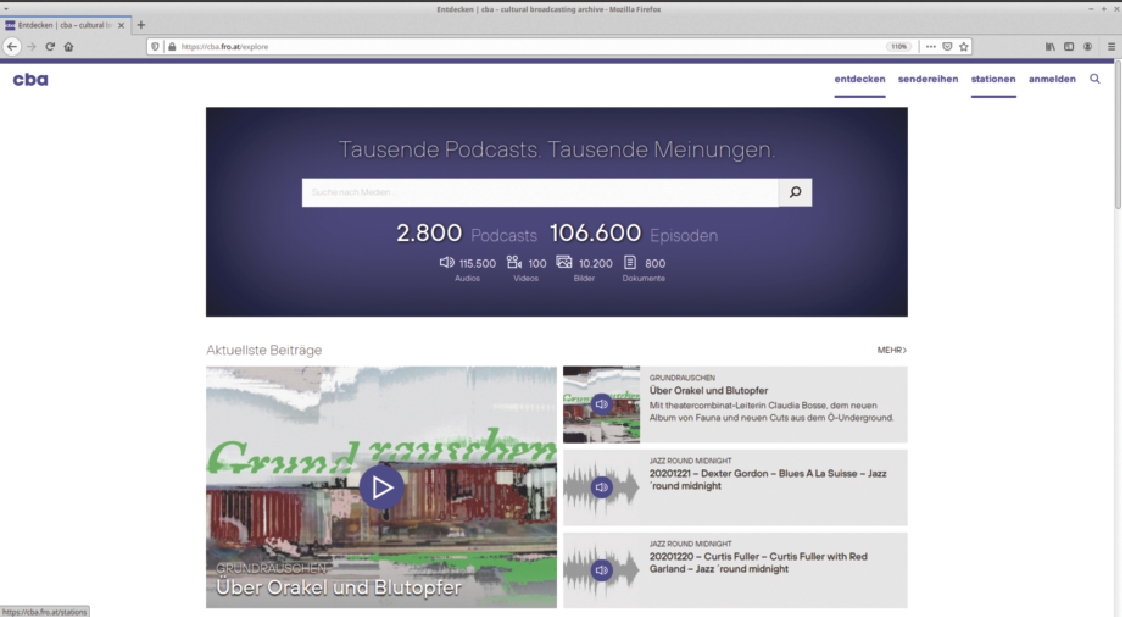
Task: Bookmark this page with star icon
Action: pyautogui.click(x=963, y=46)
